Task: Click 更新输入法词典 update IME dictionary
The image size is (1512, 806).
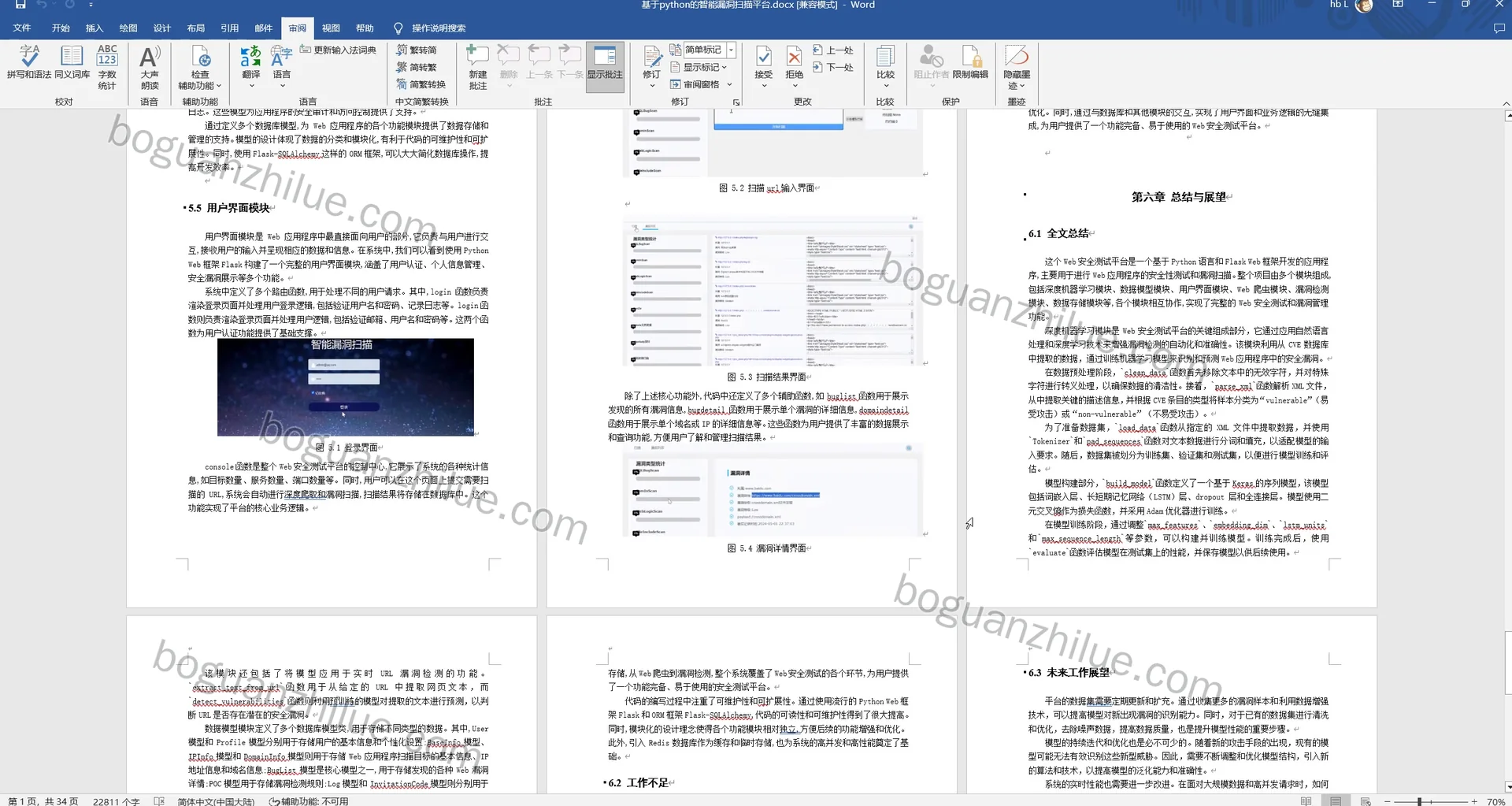Action: (x=338, y=50)
